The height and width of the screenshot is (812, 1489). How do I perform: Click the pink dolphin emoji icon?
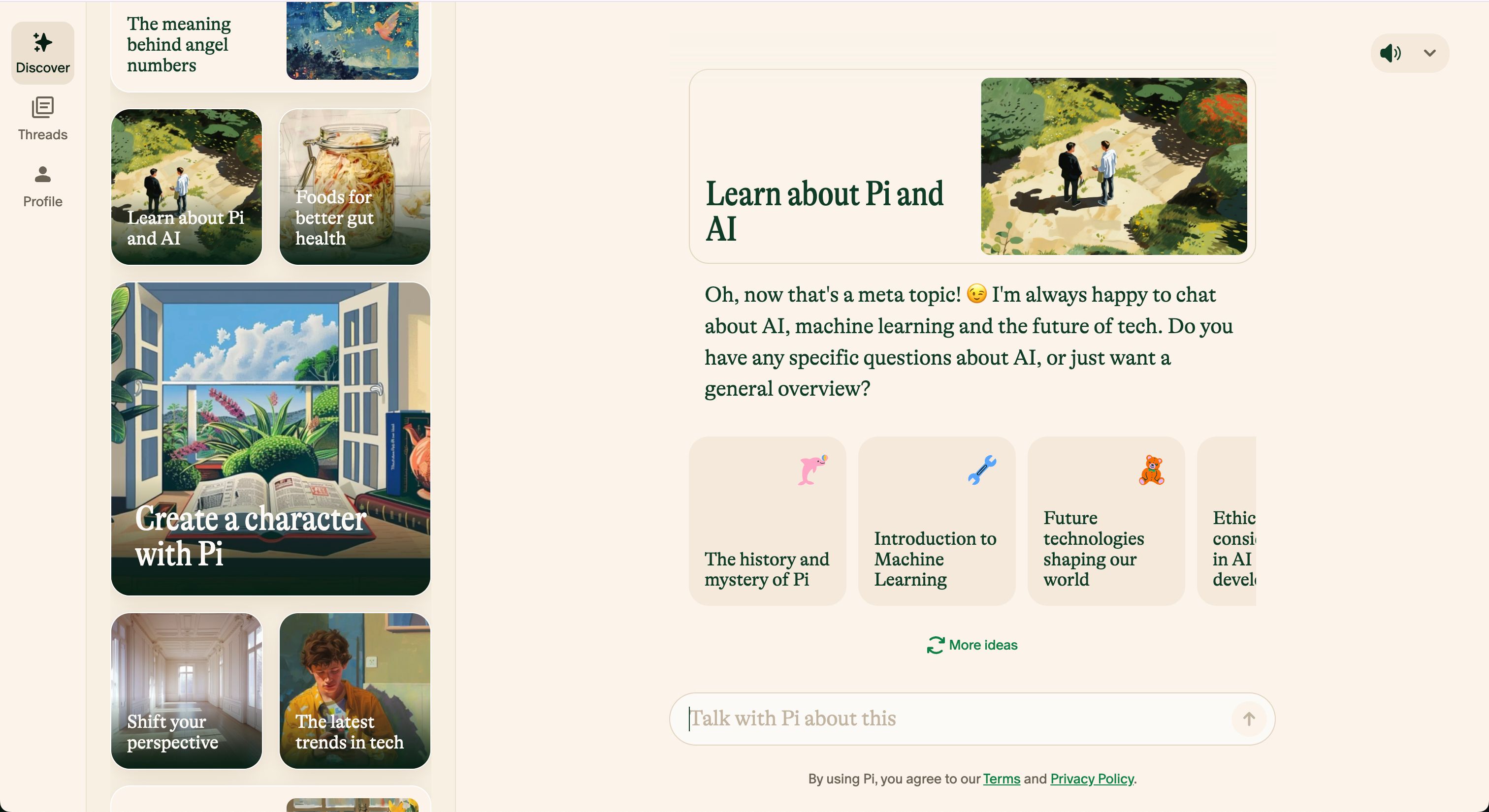[813, 470]
